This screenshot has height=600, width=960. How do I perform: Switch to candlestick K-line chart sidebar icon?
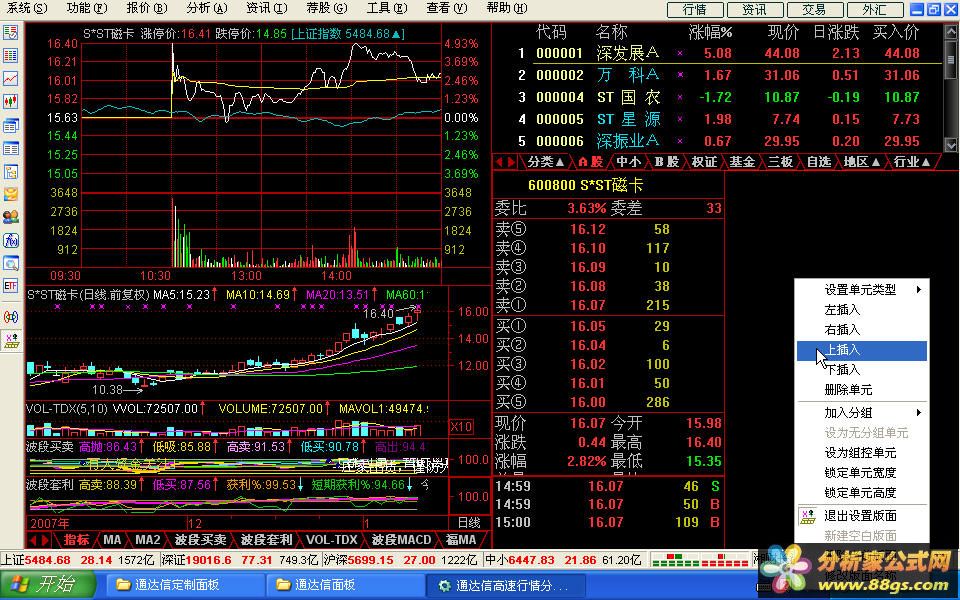[10, 101]
